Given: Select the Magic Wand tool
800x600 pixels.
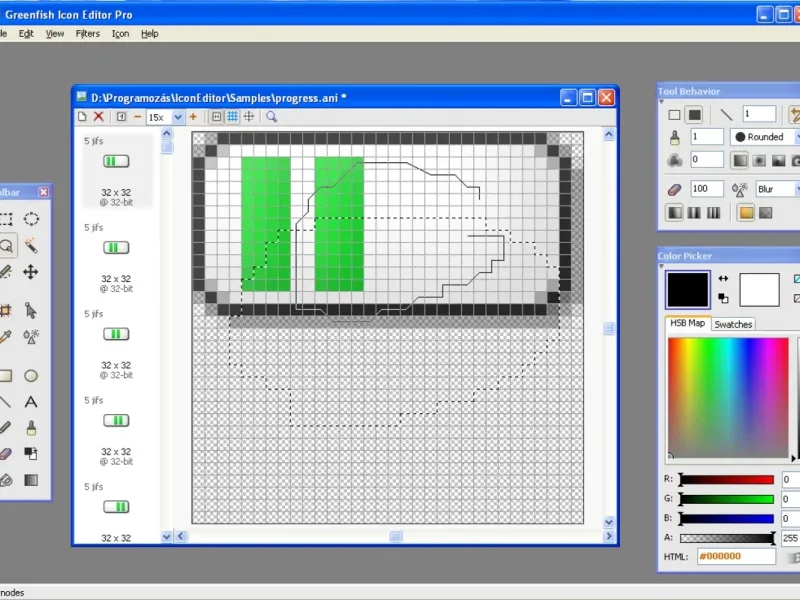Looking at the screenshot, I should (31, 246).
